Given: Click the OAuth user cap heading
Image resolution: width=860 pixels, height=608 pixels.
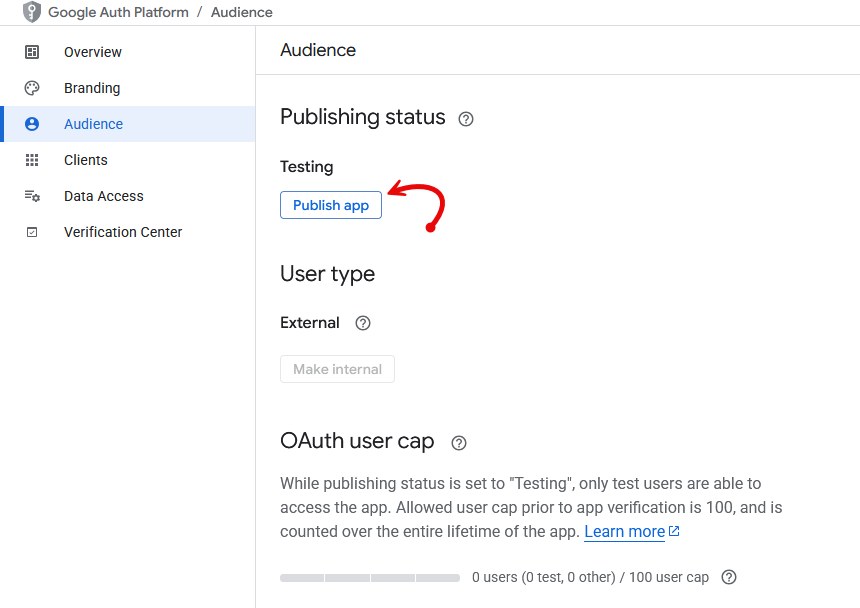Looking at the screenshot, I should [357, 441].
